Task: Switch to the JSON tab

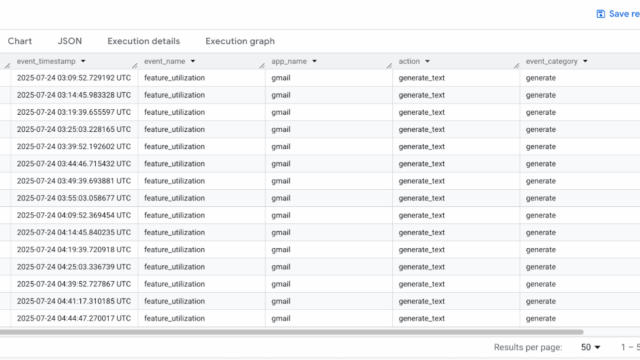Action: coord(69,41)
